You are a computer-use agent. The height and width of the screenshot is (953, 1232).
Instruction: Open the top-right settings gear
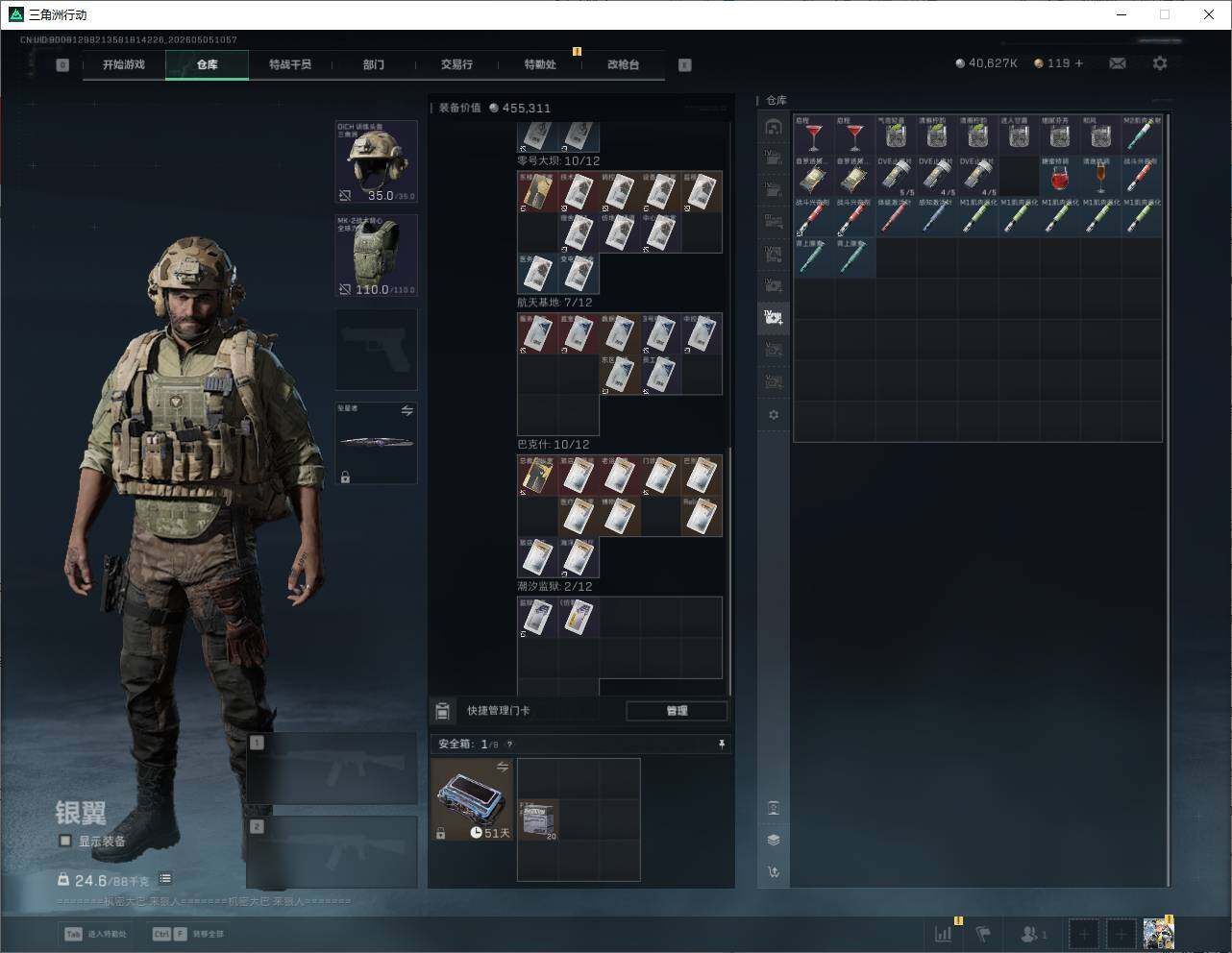click(1160, 63)
